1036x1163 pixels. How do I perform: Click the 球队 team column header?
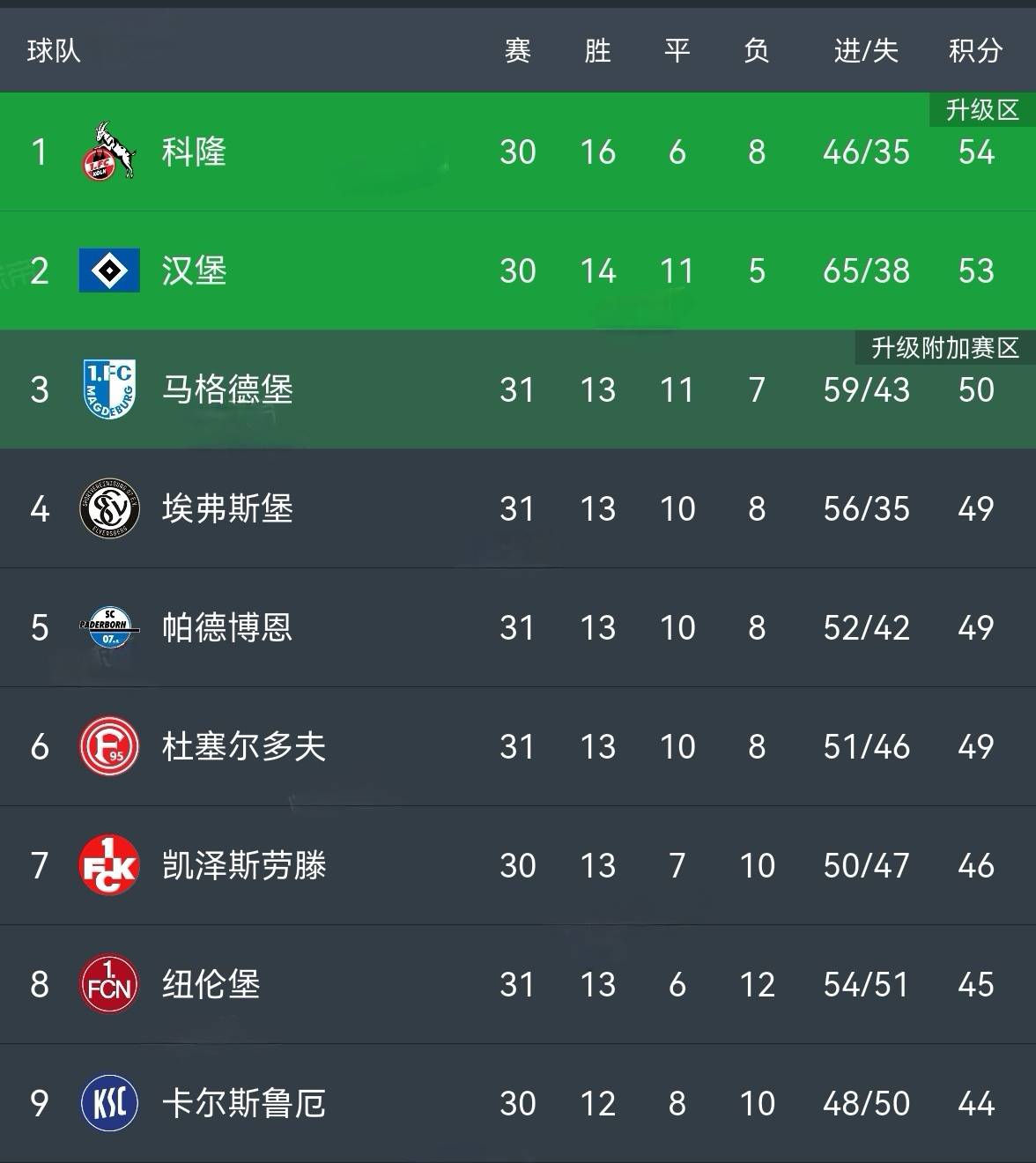[54, 51]
